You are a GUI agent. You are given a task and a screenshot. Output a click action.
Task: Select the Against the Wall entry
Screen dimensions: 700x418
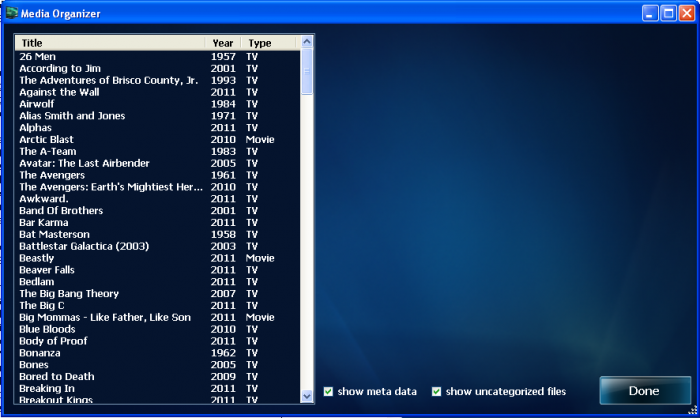coord(158,92)
